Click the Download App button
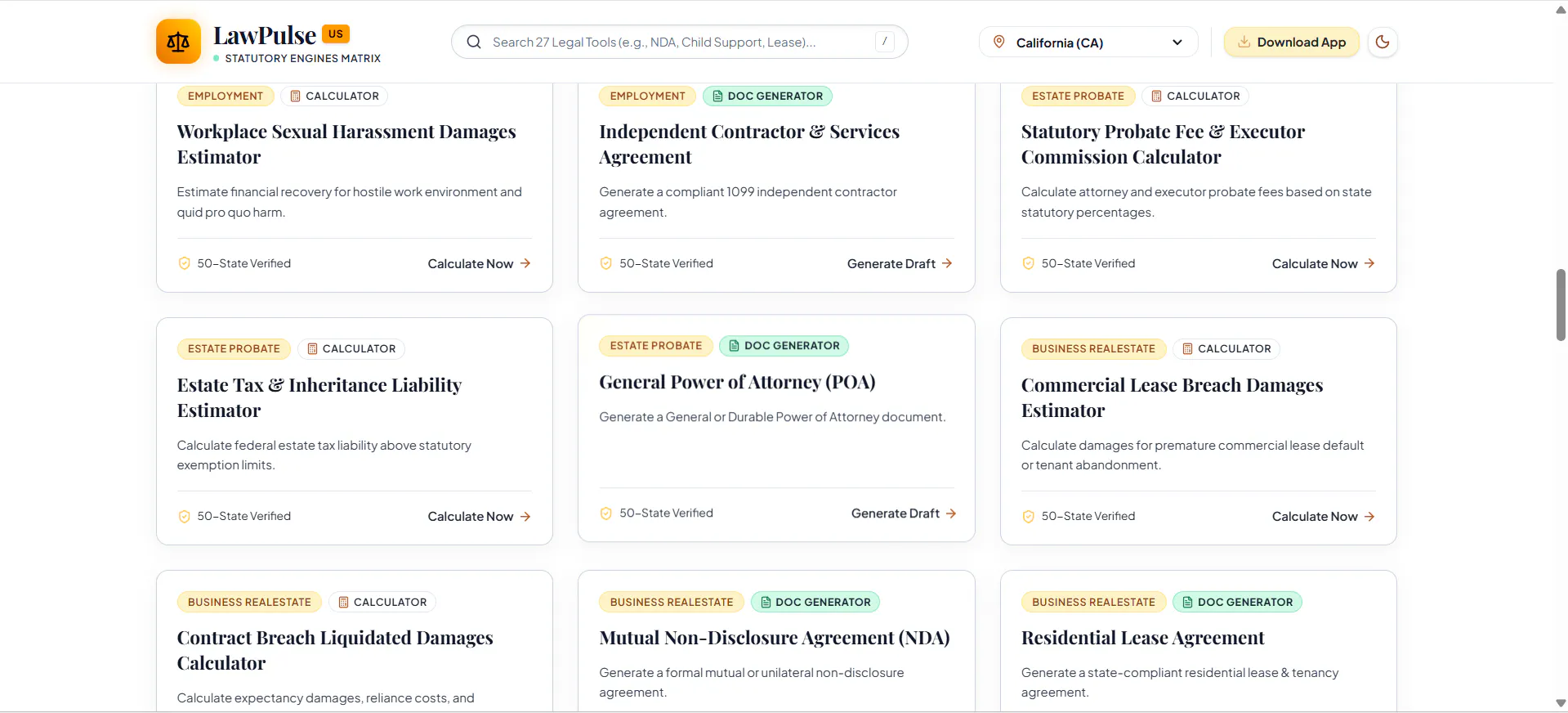Screen dimensions: 1568x713 (1291, 42)
